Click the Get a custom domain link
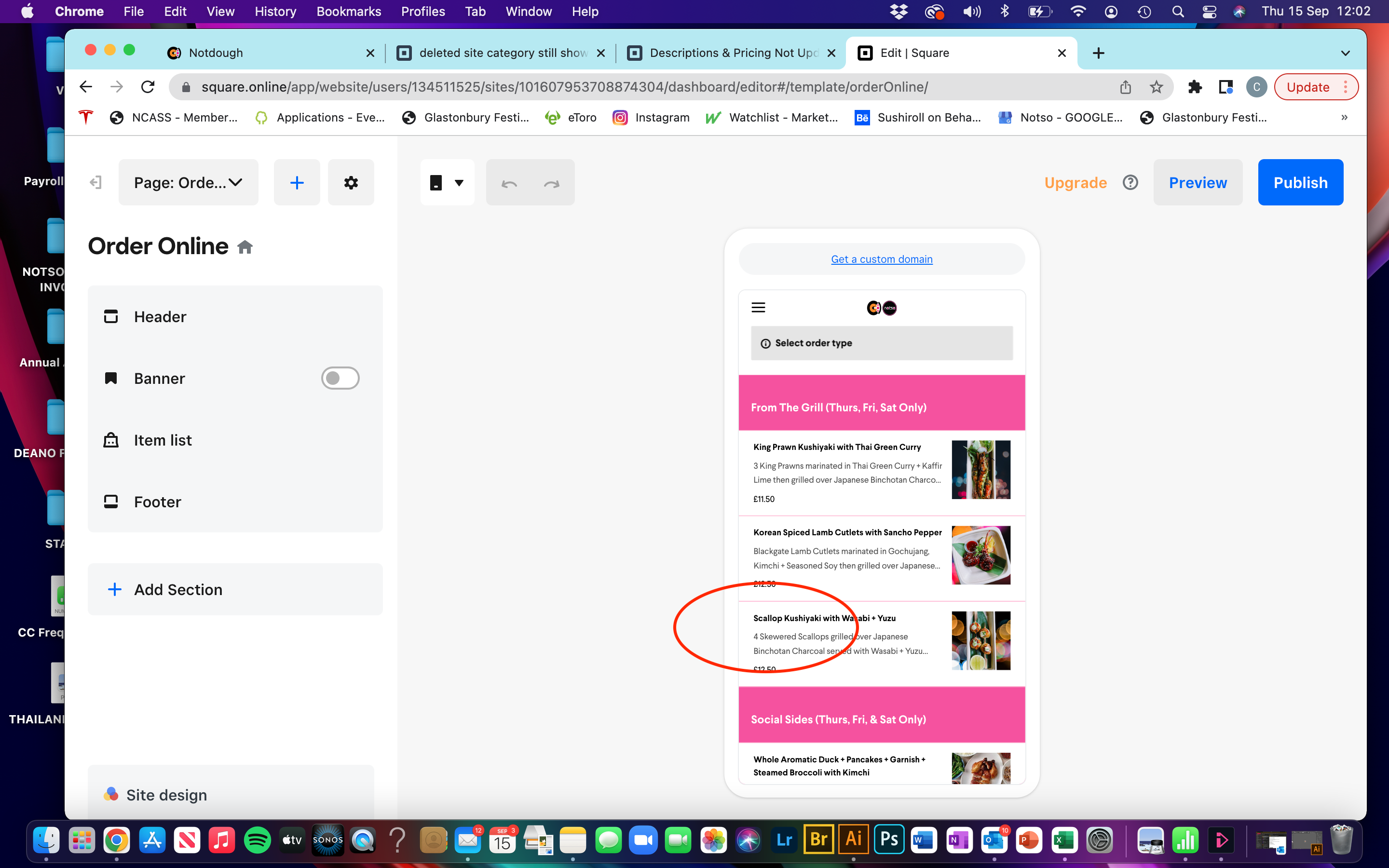This screenshot has height=868, width=1389. click(x=881, y=259)
